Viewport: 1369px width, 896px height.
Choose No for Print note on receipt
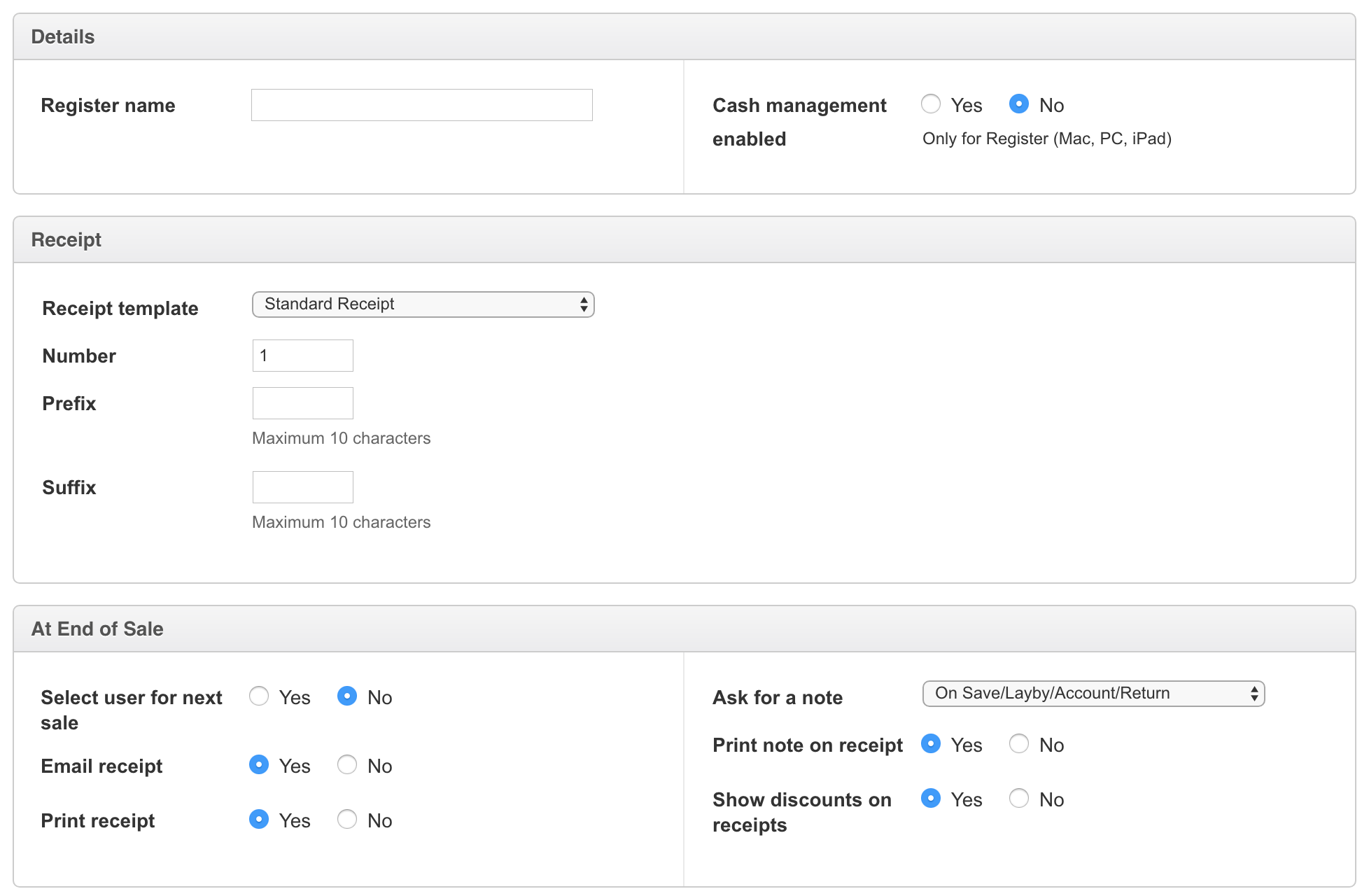[1018, 744]
